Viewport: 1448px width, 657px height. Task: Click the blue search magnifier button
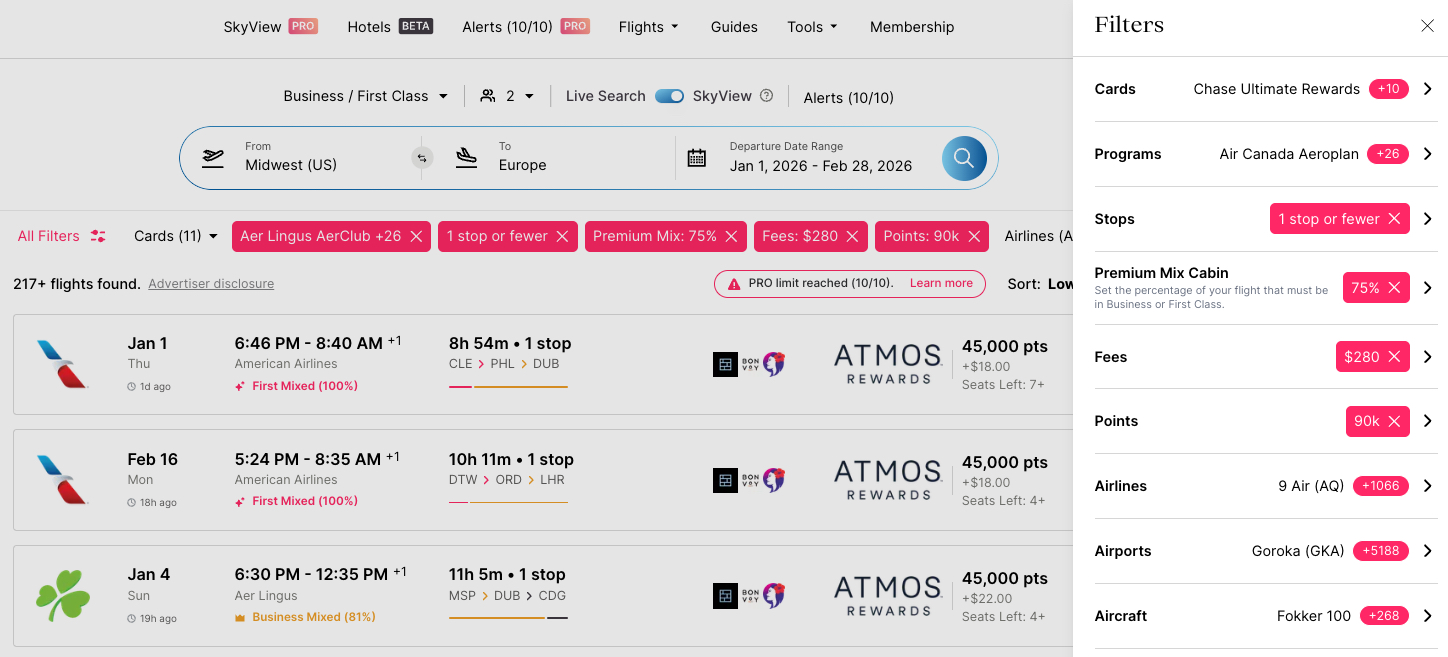pyautogui.click(x=963, y=157)
